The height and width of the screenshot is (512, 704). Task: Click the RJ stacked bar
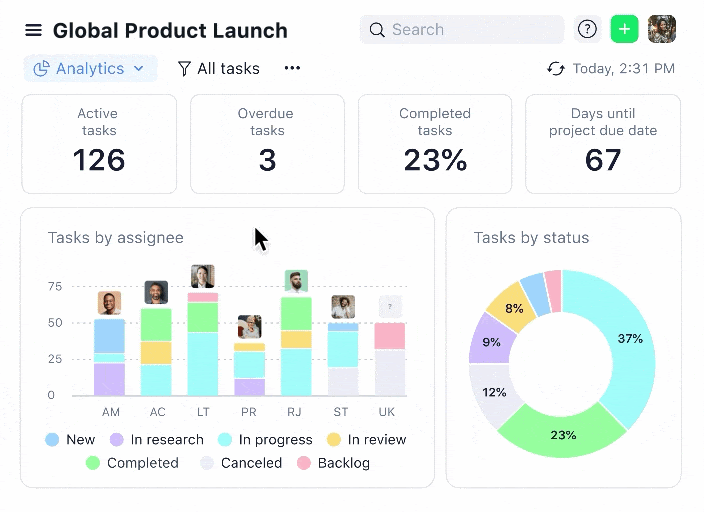coord(296,346)
